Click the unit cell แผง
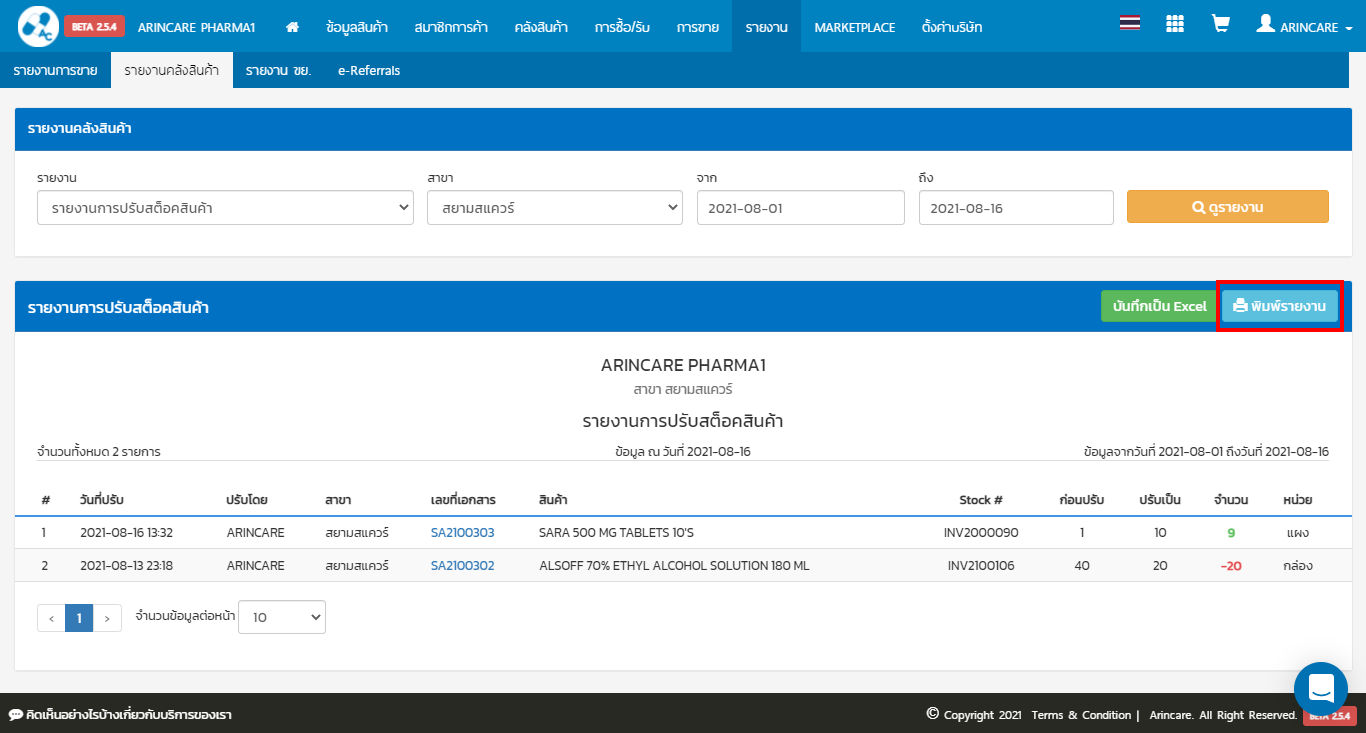Image resolution: width=1366 pixels, height=733 pixels. 1297,532
